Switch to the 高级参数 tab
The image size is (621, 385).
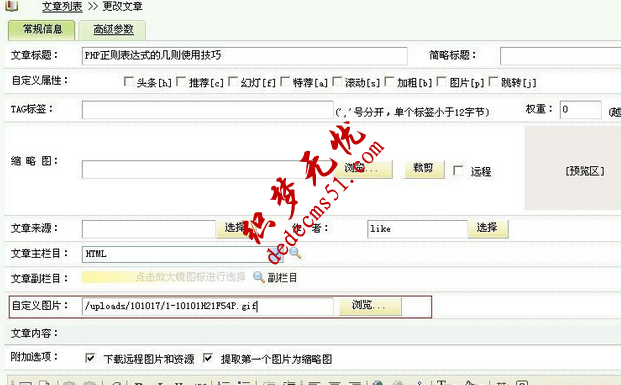tap(112, 30)
